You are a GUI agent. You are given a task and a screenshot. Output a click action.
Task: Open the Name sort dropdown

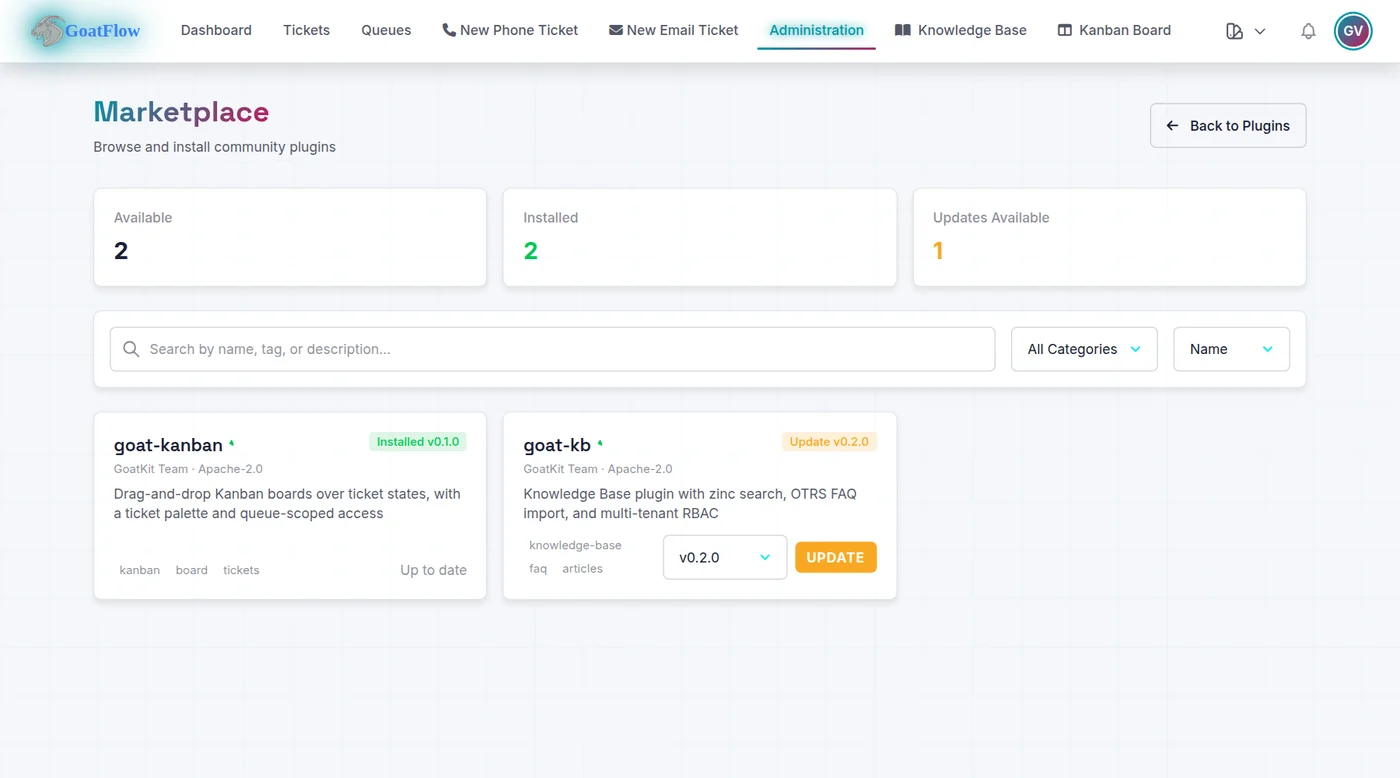pos(1231,349)
